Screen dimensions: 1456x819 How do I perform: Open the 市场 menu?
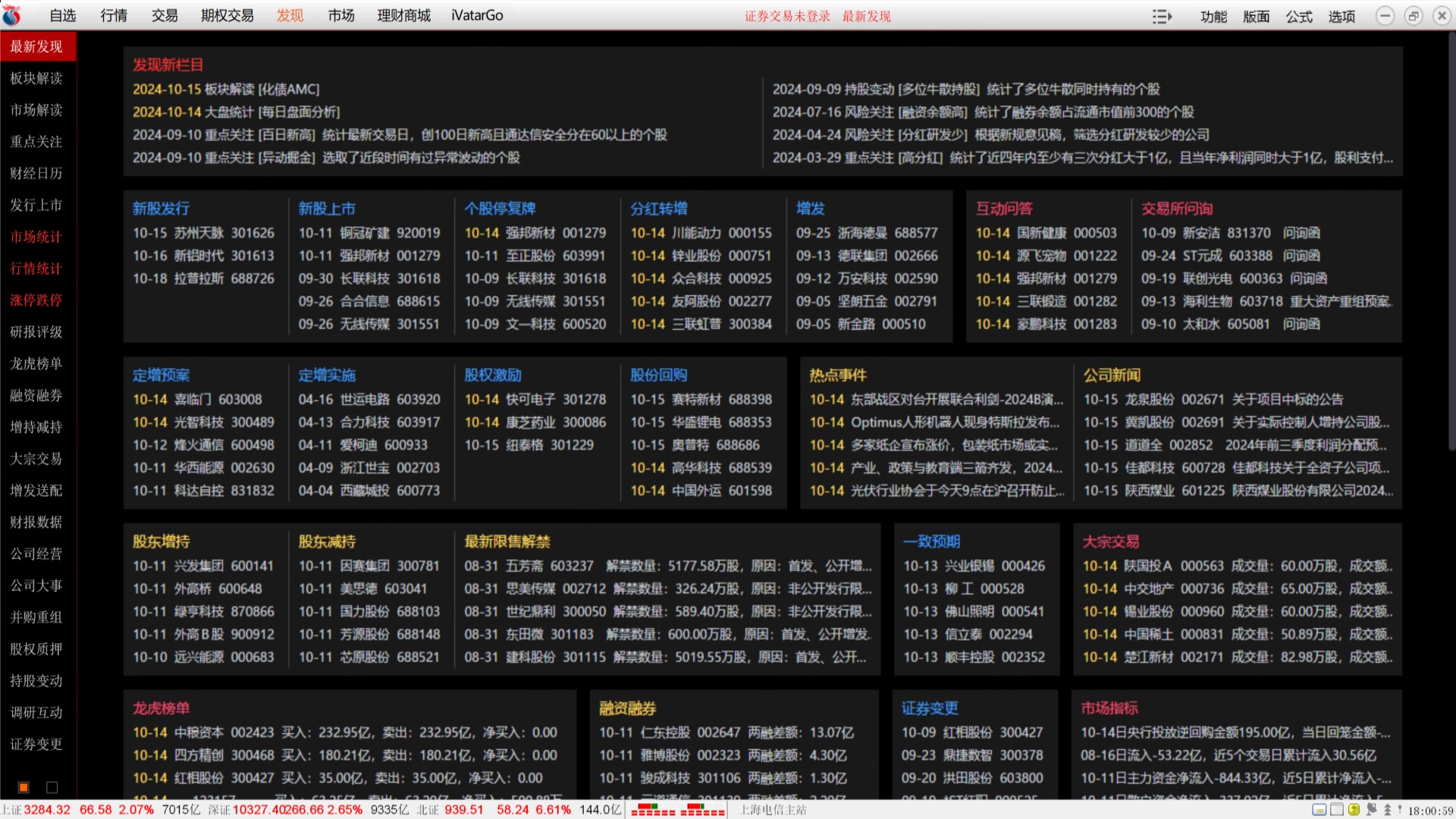point(341,16)
